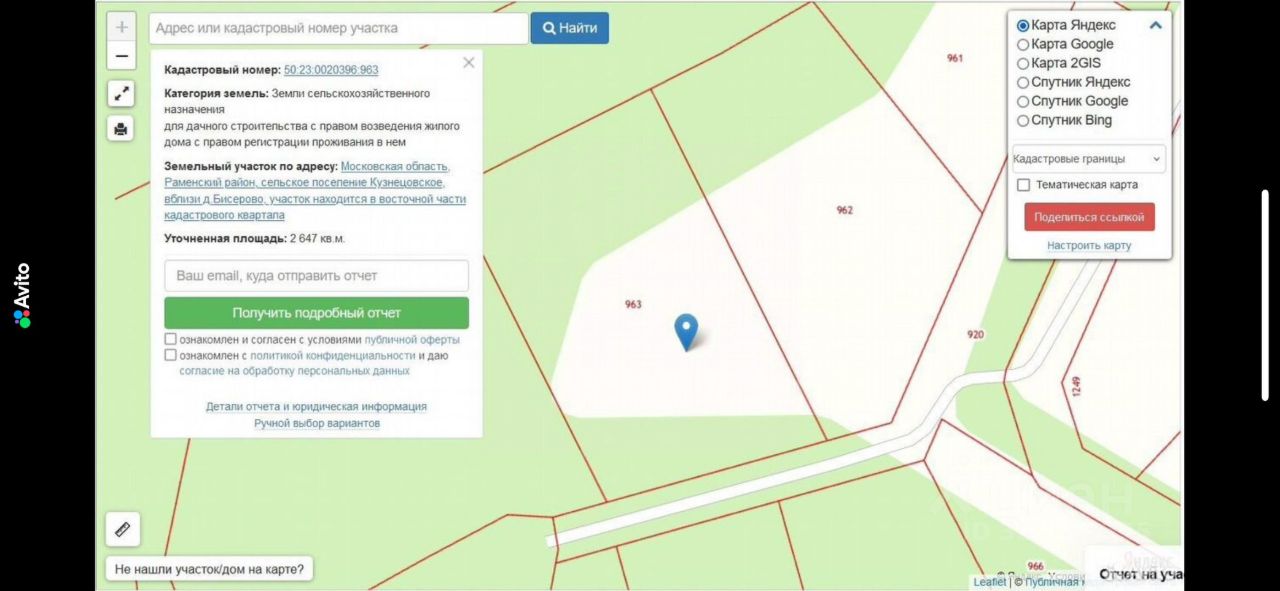Screen dimensions: 1280x591
Task: Click parcel label 963 on map
Action: coord(633,304)
